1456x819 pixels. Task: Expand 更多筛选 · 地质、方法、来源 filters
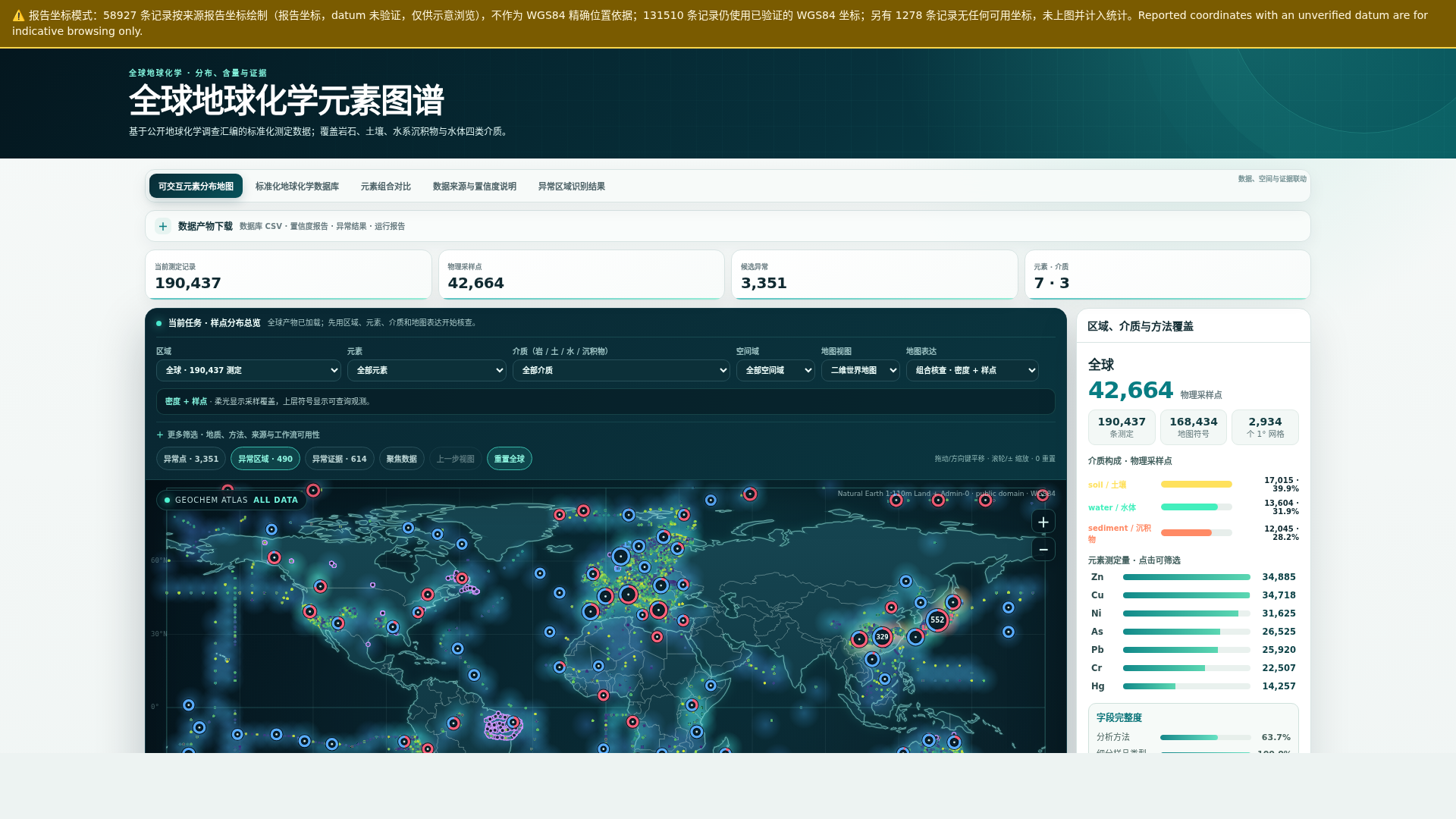point(238,435)
